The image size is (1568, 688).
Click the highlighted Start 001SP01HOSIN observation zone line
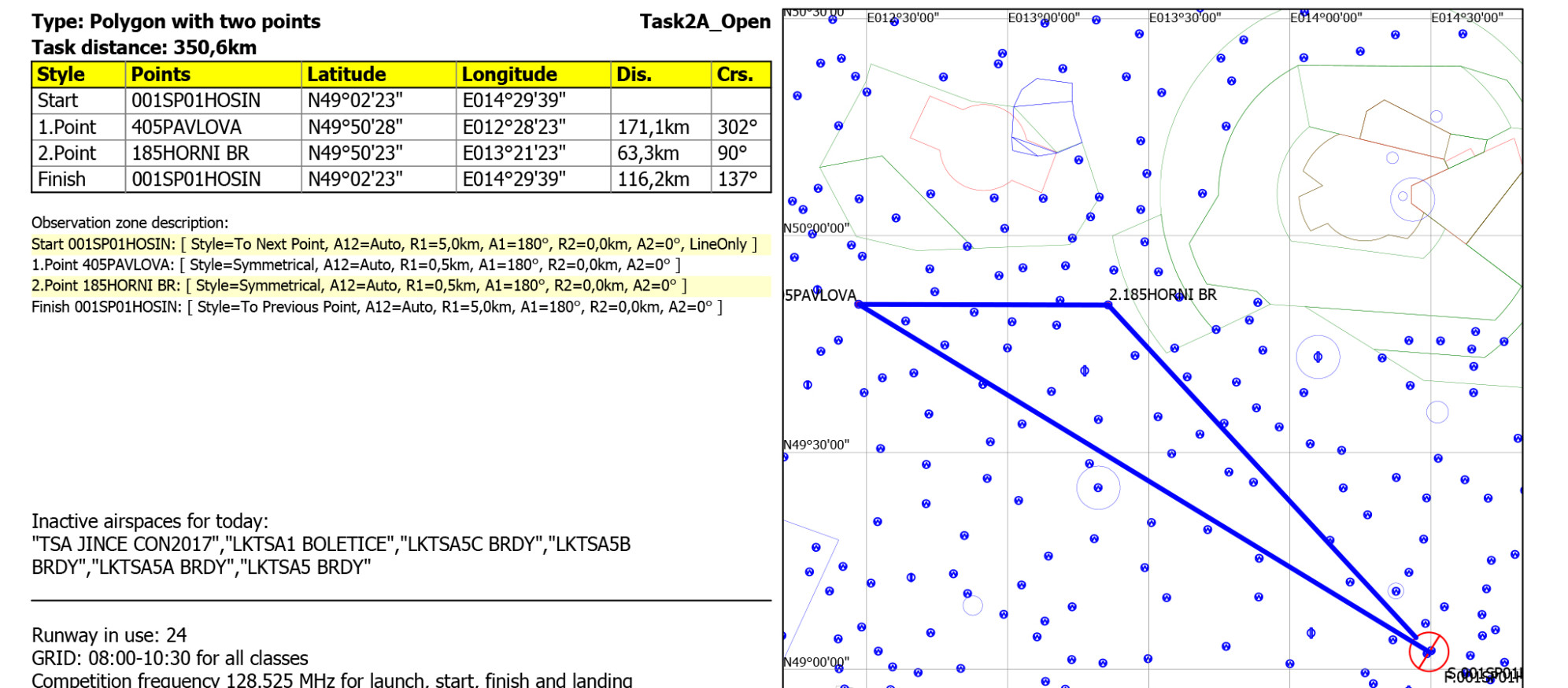[x=394, y=244]
